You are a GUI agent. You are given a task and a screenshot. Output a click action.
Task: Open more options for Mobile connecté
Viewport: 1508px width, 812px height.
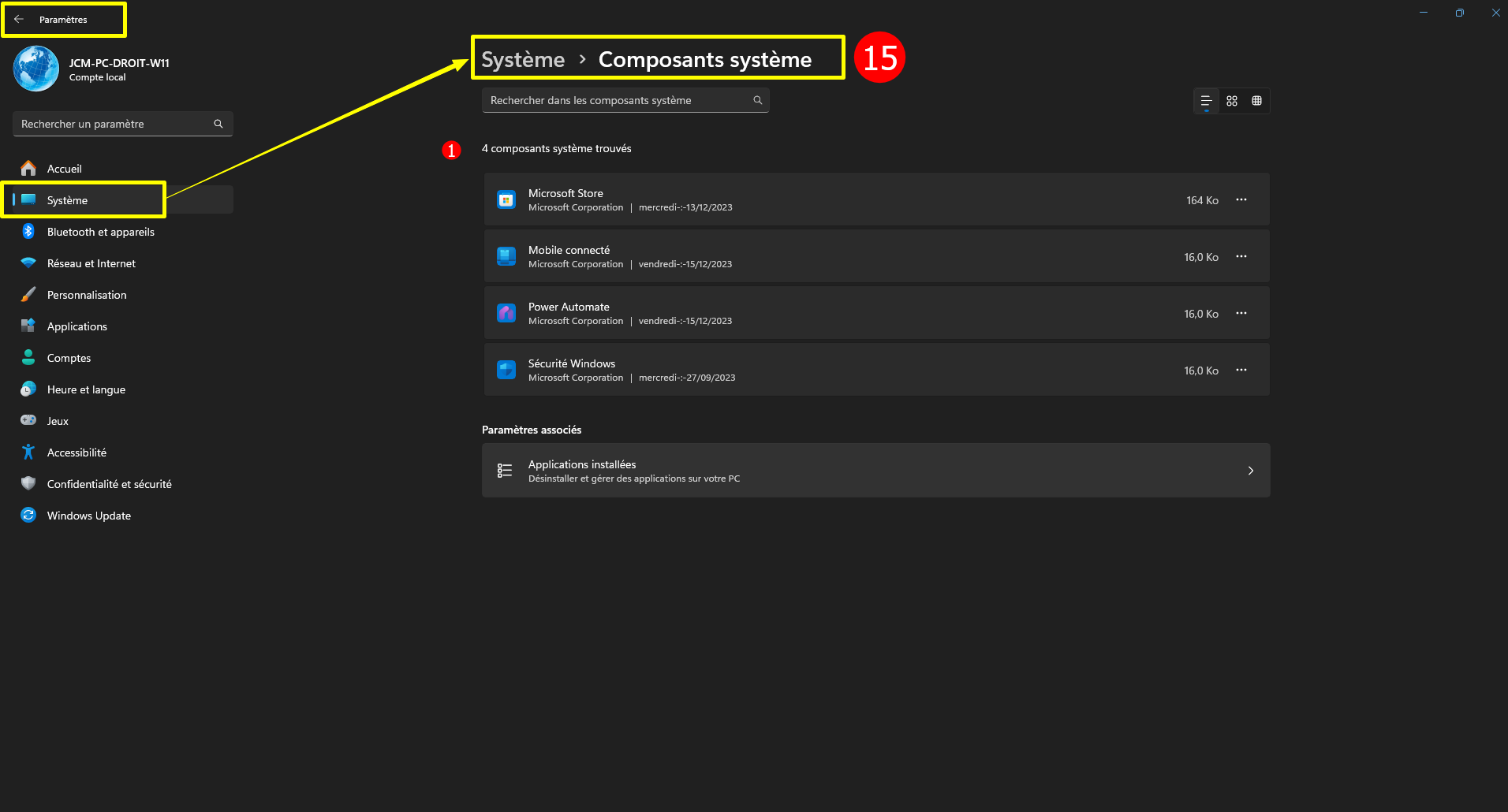pos(1241,256)
